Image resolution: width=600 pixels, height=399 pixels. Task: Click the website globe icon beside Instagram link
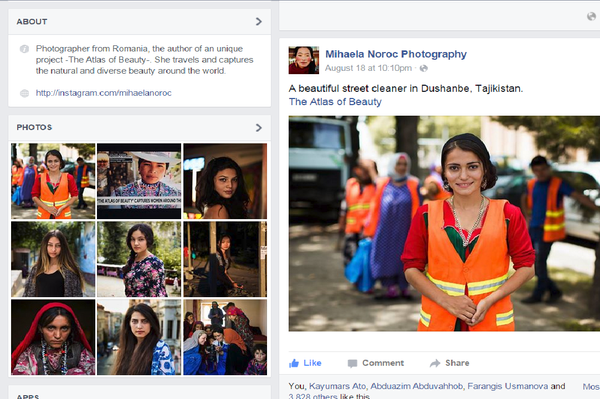pos(24,93)
